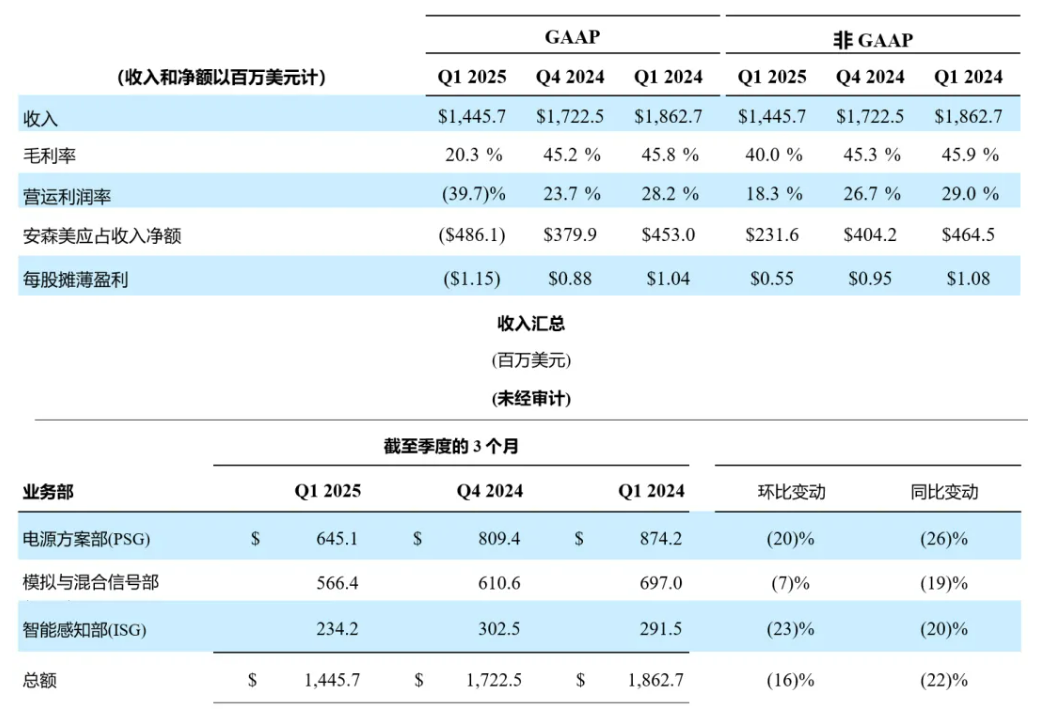Click 1,445.7 in the 总额 row
1038x714 pixels.
click(332, 680)
